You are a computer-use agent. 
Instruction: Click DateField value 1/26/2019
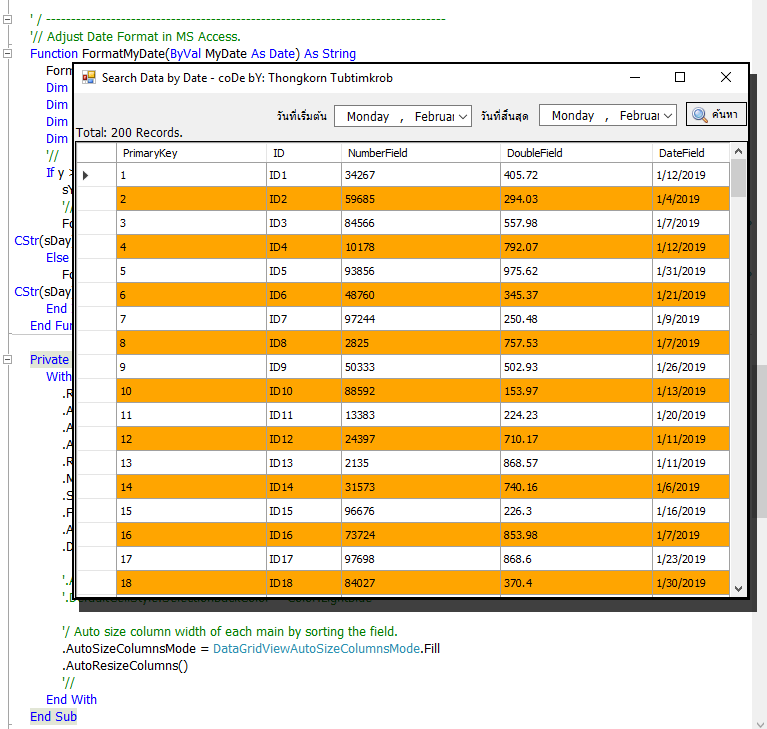[x=691, y=366]
